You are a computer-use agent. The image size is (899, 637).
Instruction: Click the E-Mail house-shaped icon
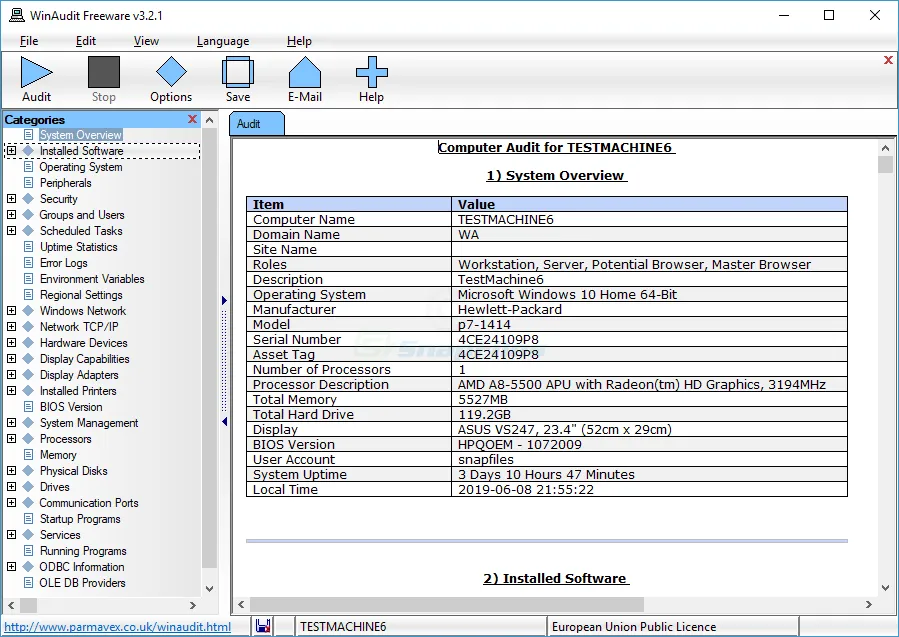pos(304,72)
